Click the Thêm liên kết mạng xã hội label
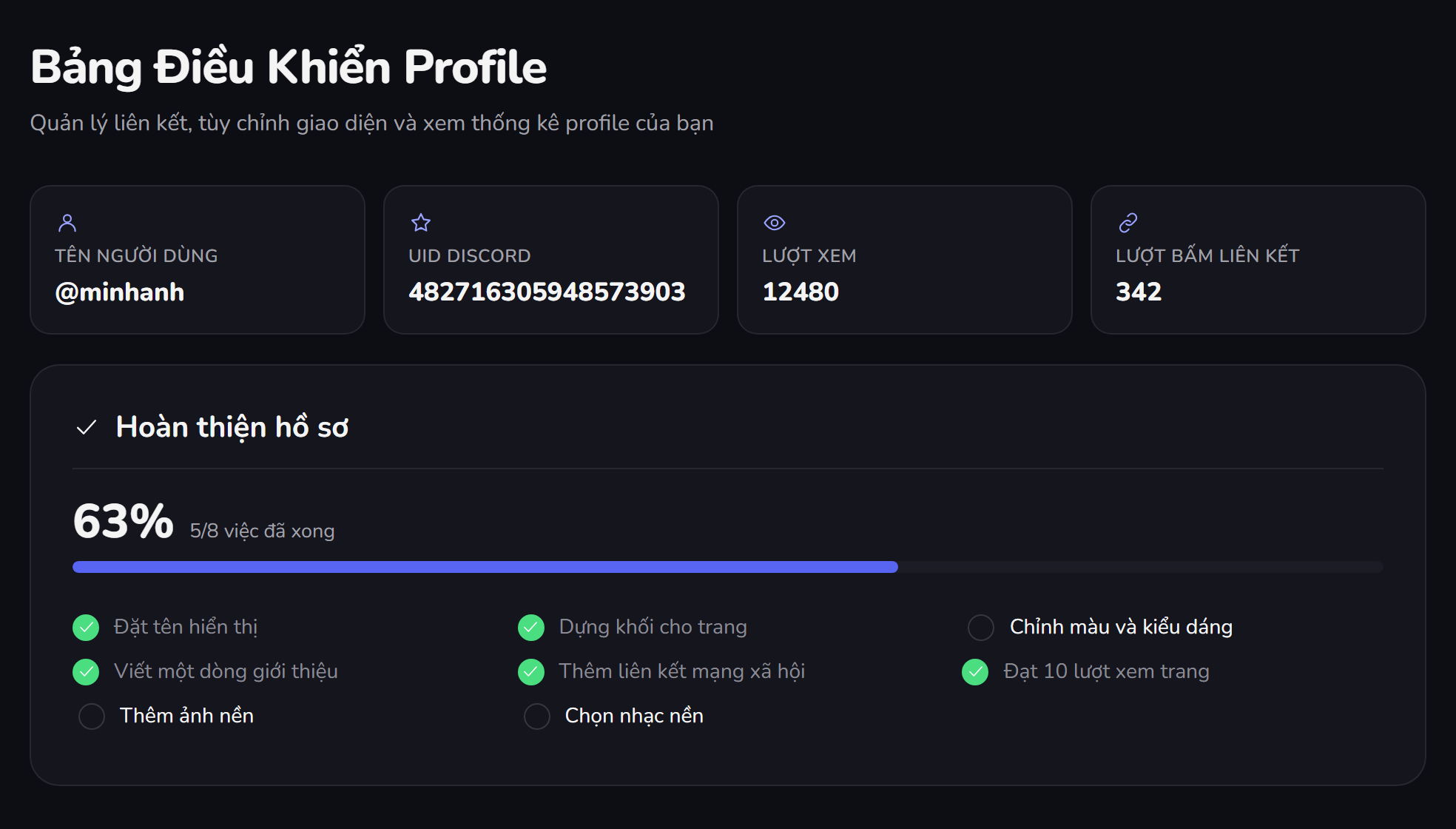This screenshot has height=829, width=1456. click(x=681, y=671)
